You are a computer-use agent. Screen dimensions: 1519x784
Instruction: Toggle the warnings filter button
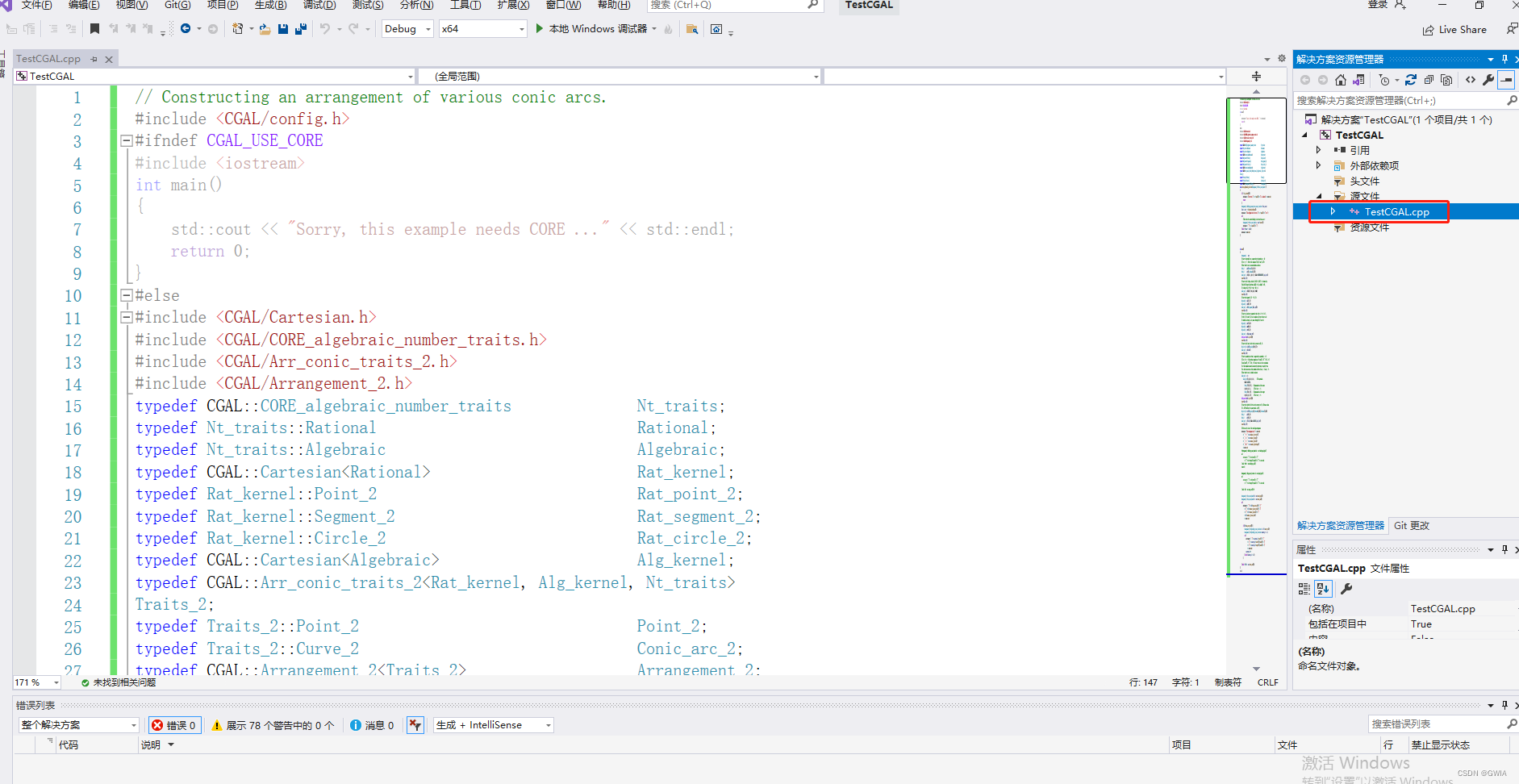(x=273, y=725)
